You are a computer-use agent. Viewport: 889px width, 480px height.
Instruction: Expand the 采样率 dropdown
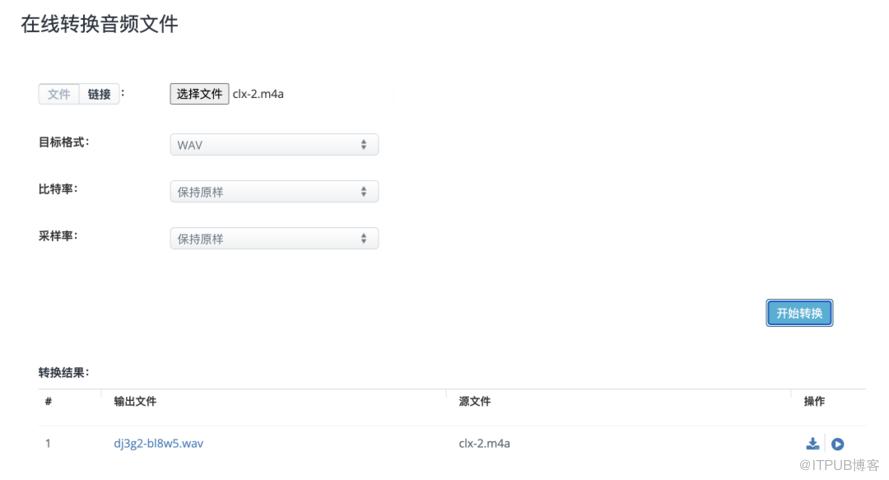pos(274,239)
